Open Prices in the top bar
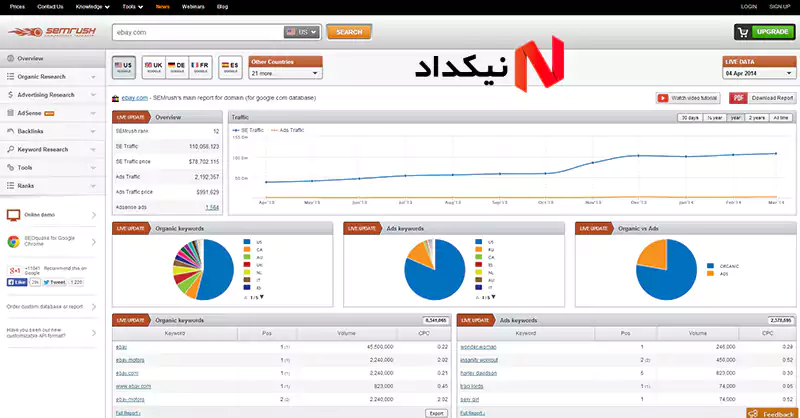The width and height of the screenshot is (800, 418). [x=17, y=7]
